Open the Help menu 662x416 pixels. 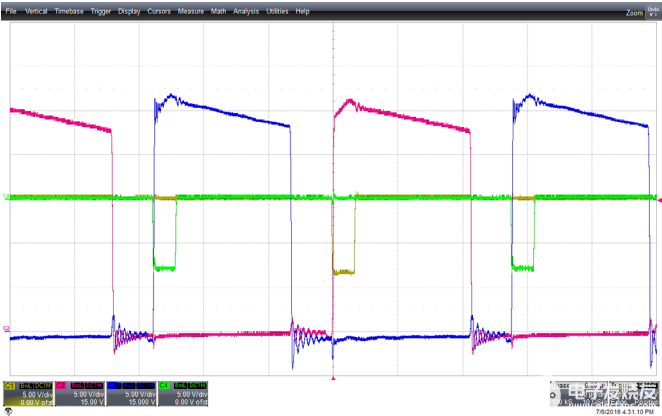[302, 10]
